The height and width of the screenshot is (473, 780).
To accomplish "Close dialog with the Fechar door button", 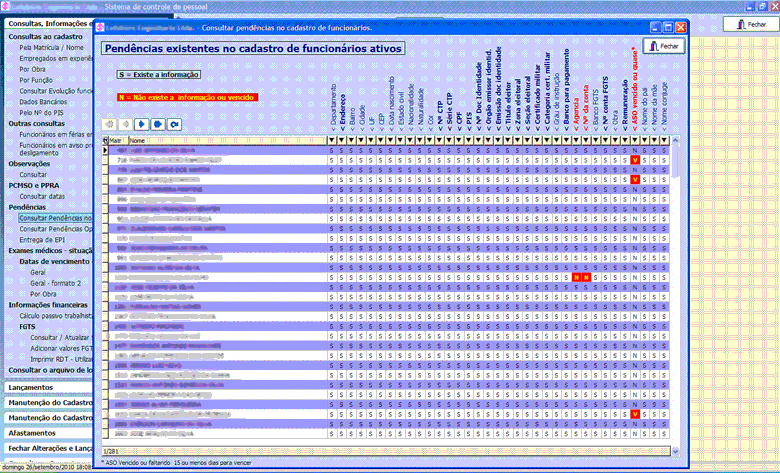I will (x=664, y=46).
